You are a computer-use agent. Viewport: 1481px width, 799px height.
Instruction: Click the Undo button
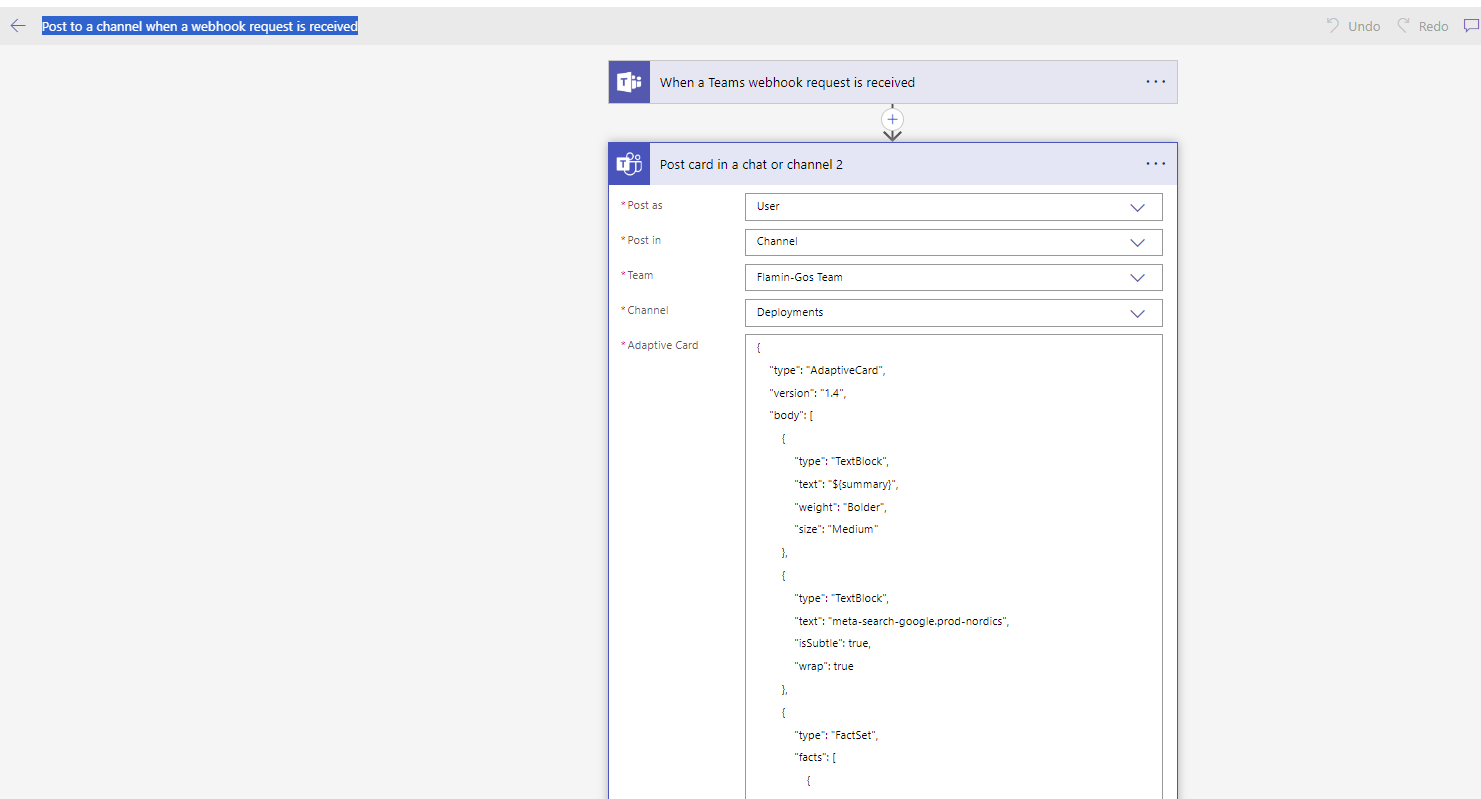coord(1353,26)
